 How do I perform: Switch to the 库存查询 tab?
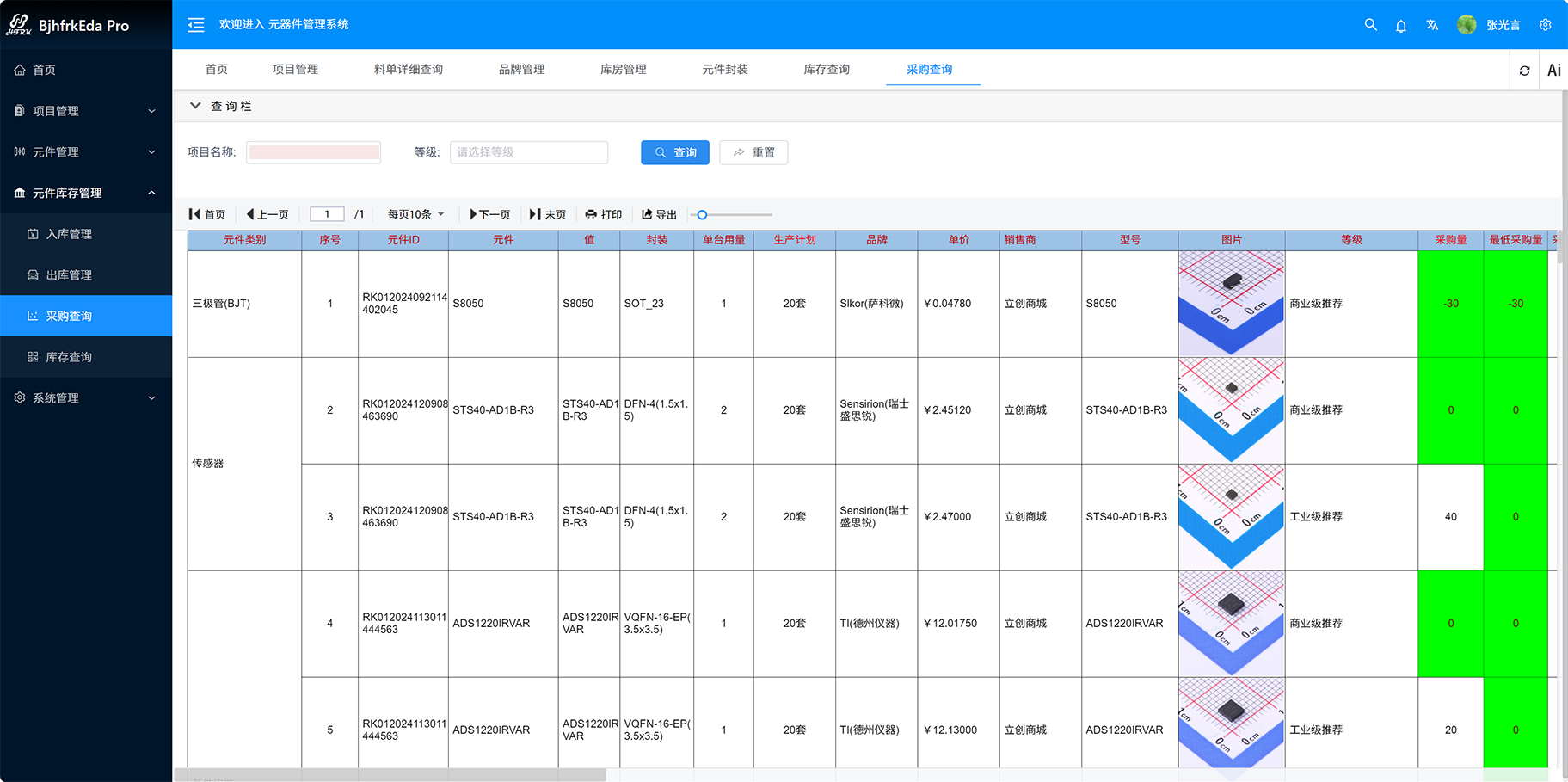(827, 70)
